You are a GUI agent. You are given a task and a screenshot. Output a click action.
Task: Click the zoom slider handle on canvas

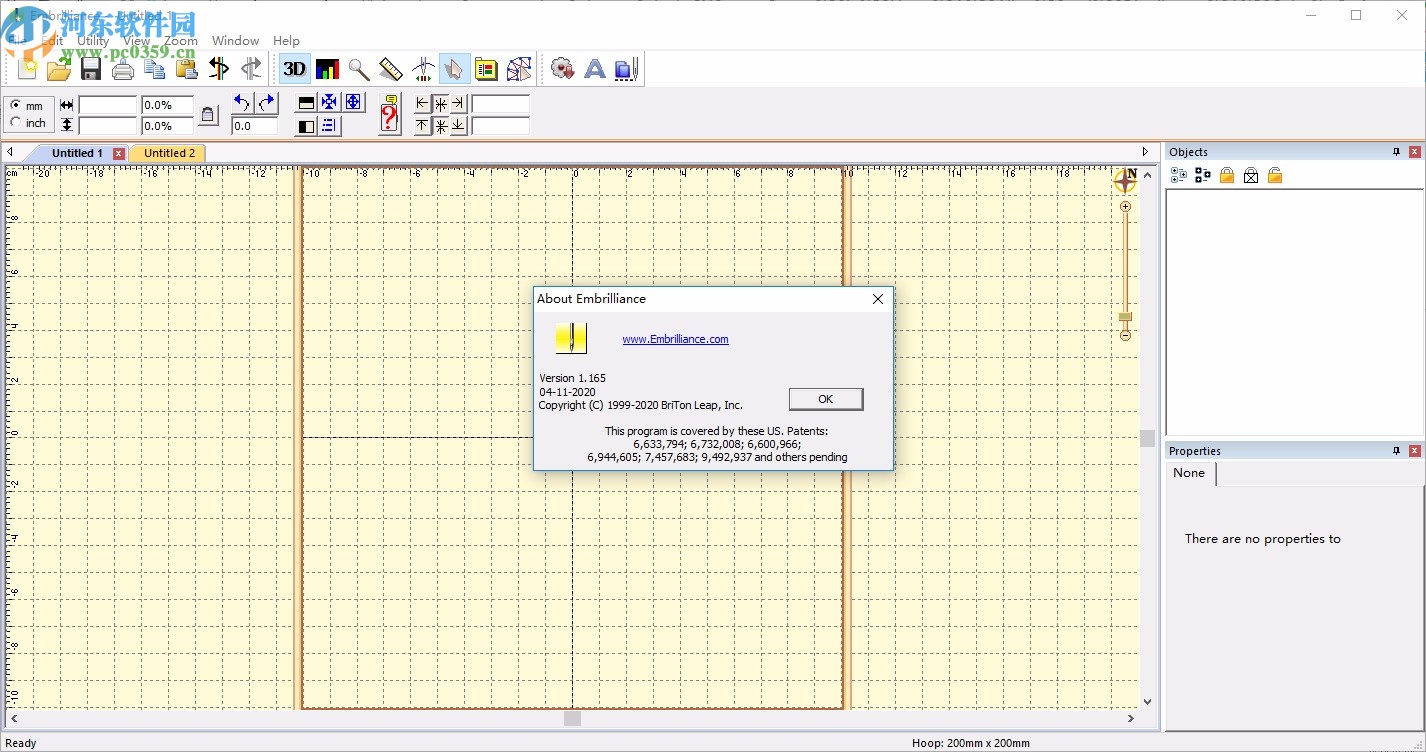coord(1125,317)
